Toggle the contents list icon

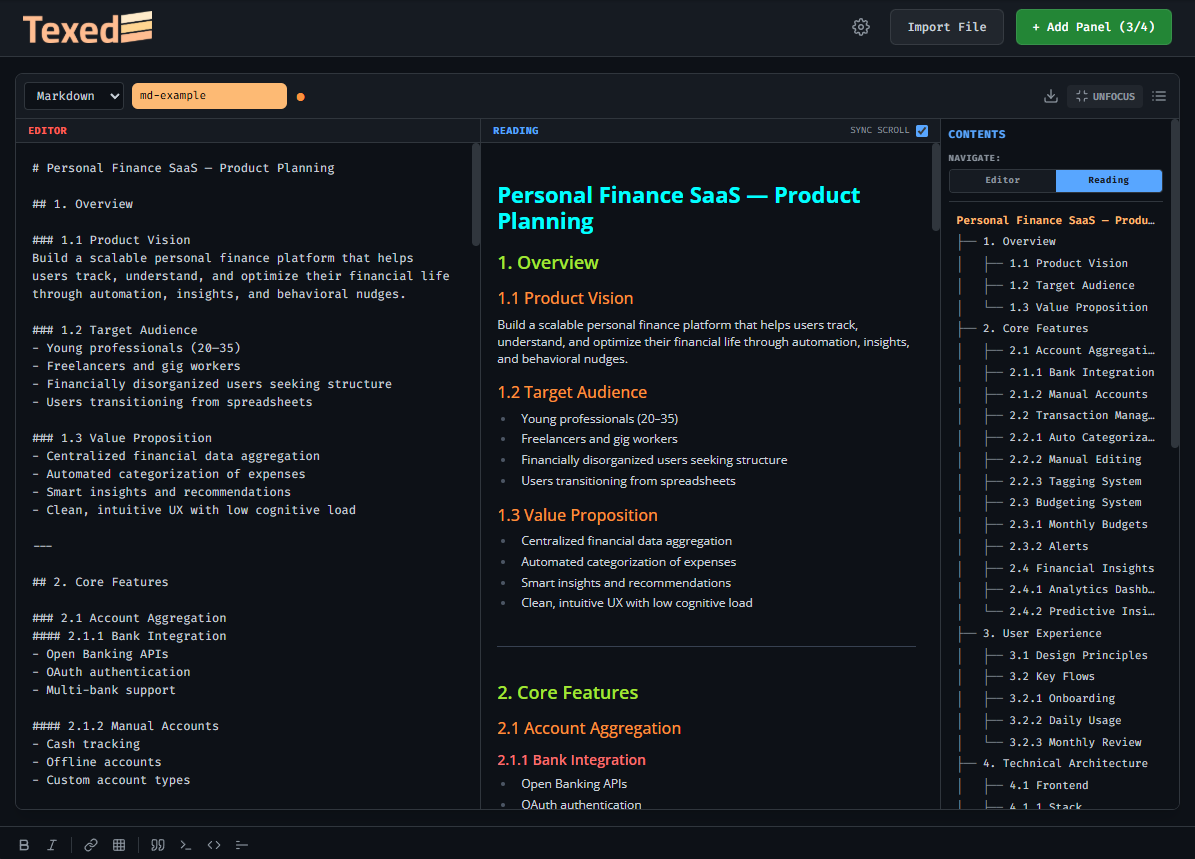tap(1159, 96)
